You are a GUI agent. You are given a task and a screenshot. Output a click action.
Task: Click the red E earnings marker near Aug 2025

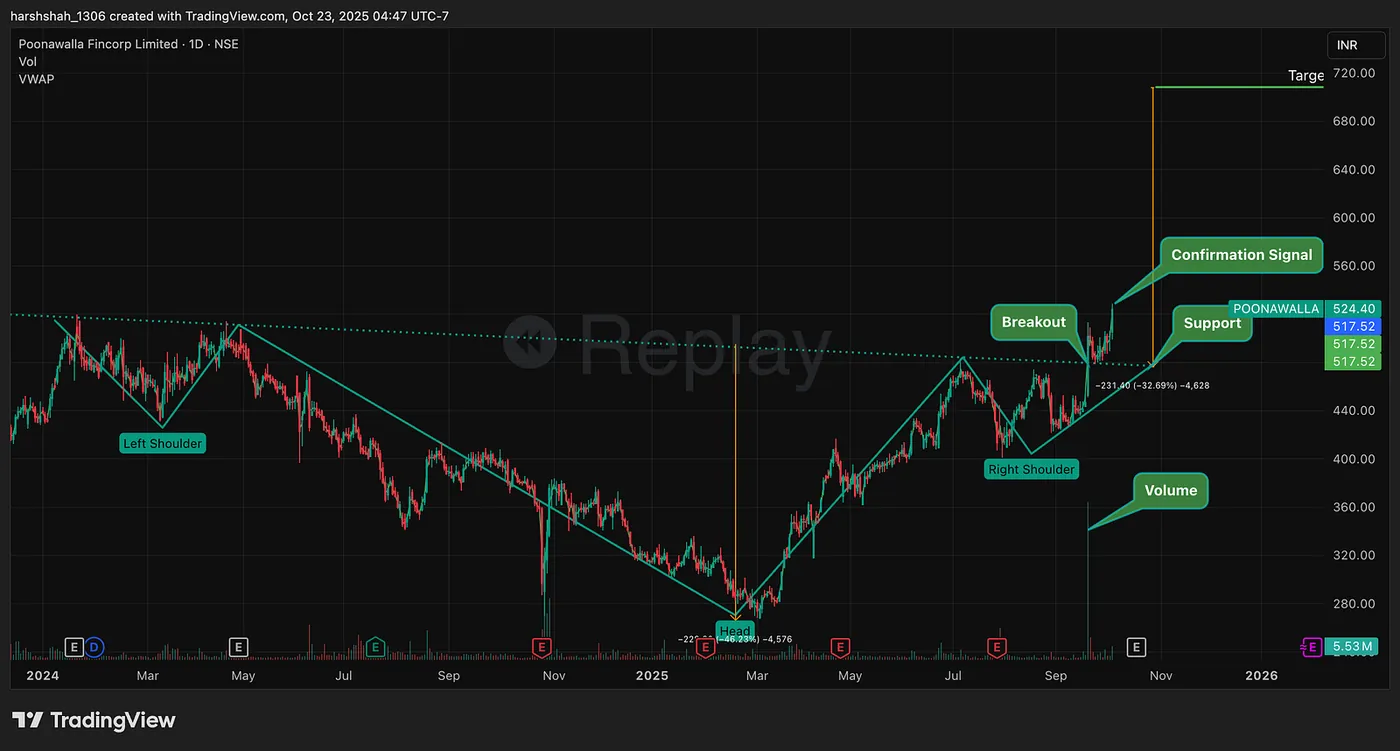tap(996, 647)
